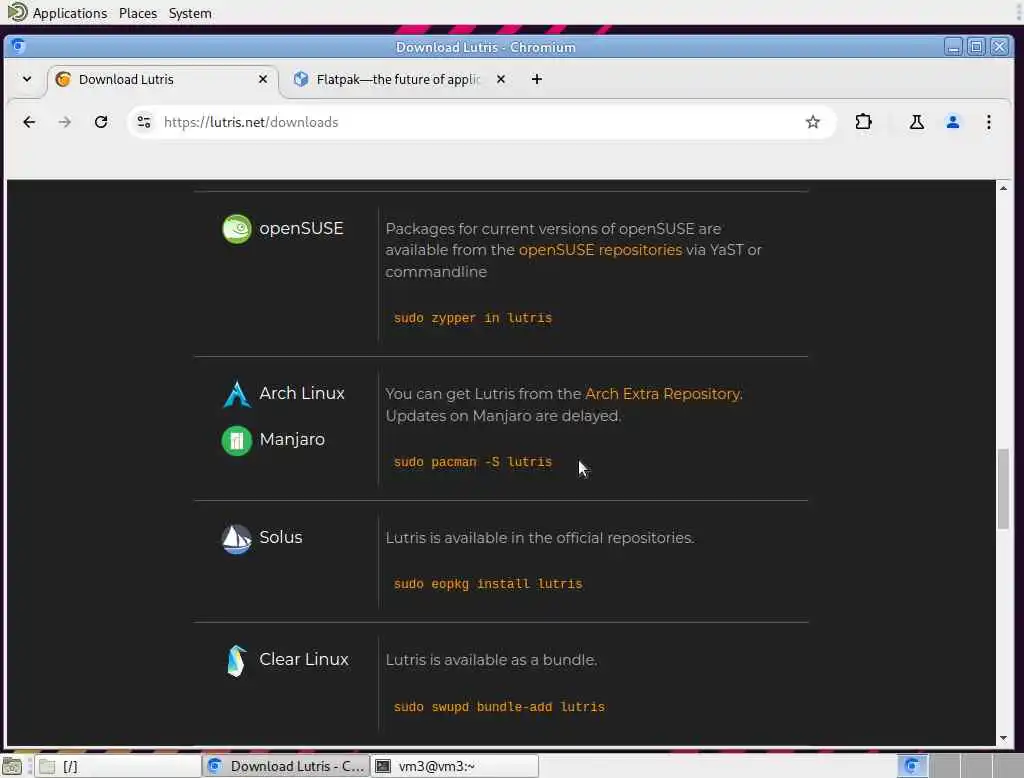The image size is (1024, 778).
Task: Click the Arch Linux heading text
Action: [x=302, y=393]
